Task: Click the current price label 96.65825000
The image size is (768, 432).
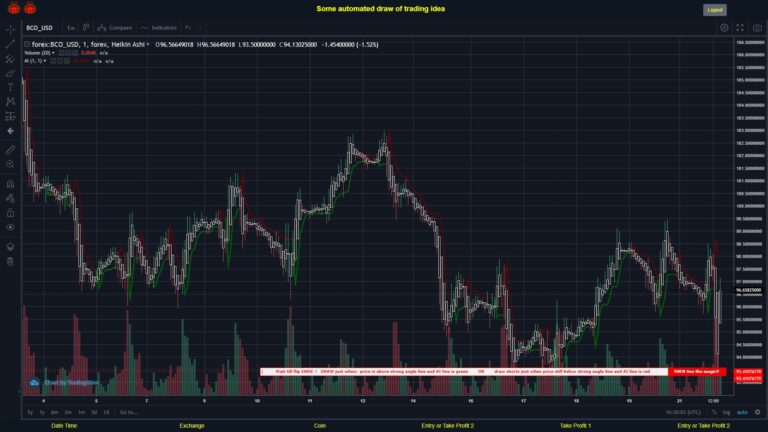Action: click(749, 290)
